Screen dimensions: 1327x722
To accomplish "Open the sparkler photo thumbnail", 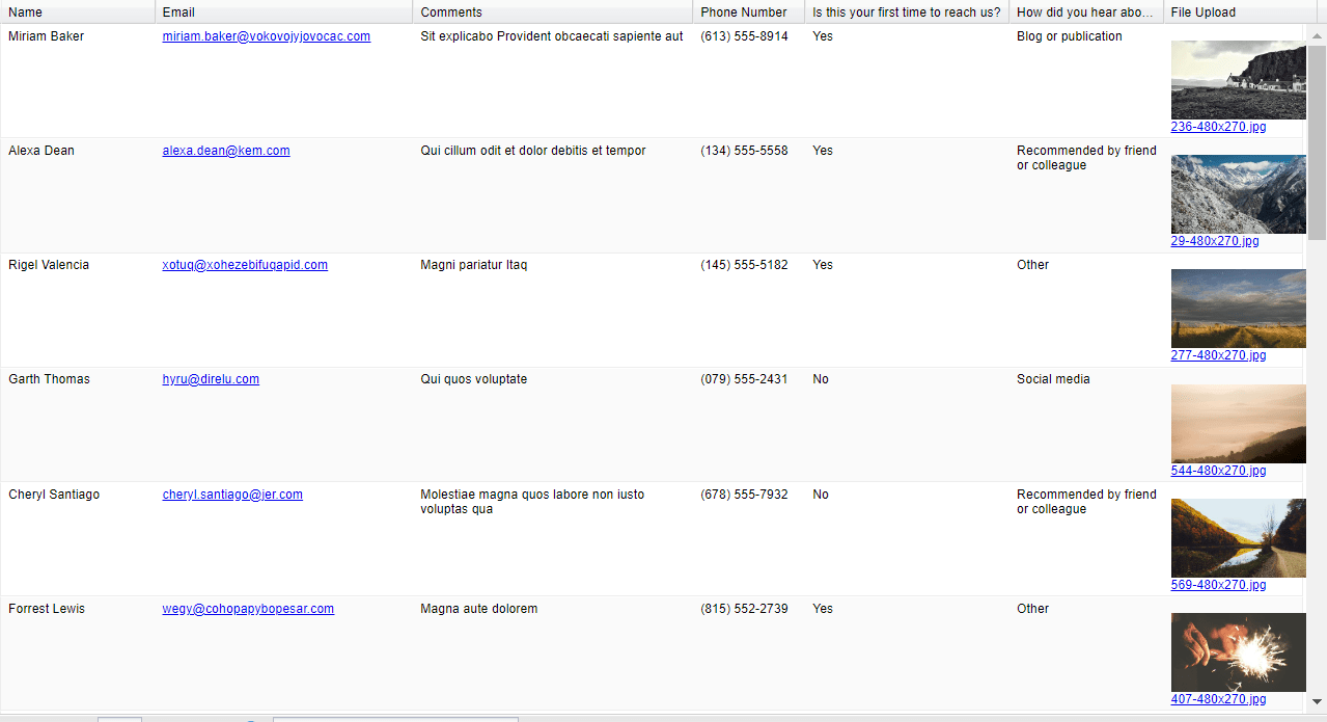I will click(x=1238, y=652).
